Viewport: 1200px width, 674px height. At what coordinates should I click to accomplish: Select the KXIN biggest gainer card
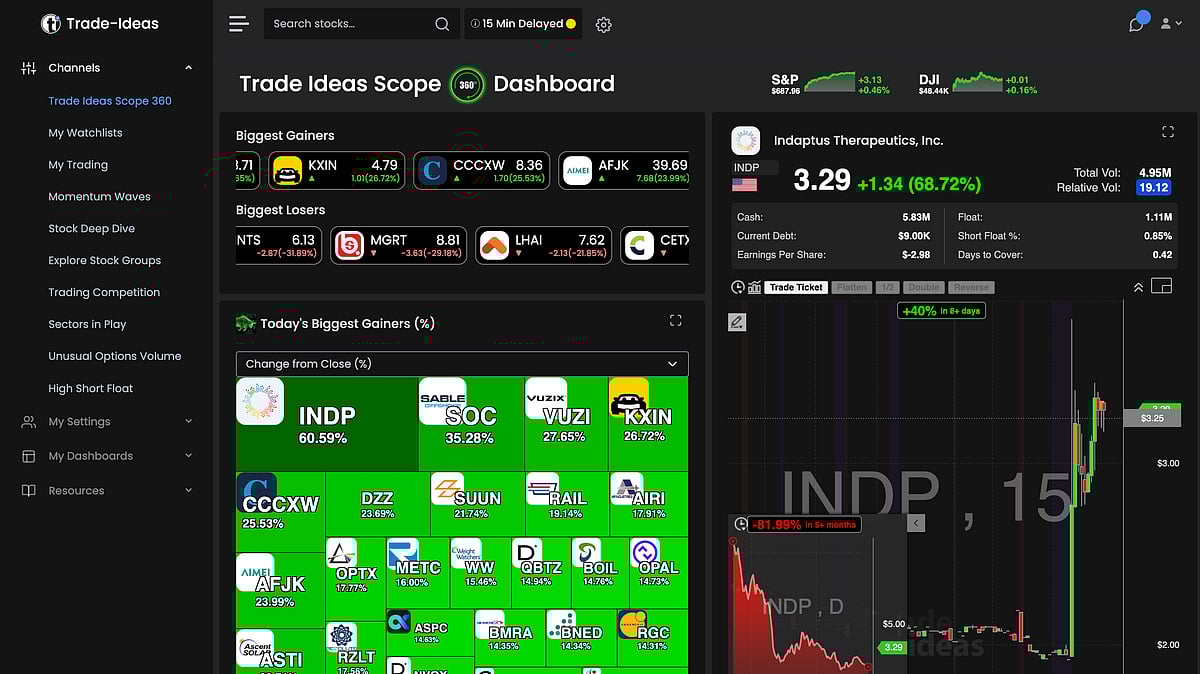tap(336, 171)
